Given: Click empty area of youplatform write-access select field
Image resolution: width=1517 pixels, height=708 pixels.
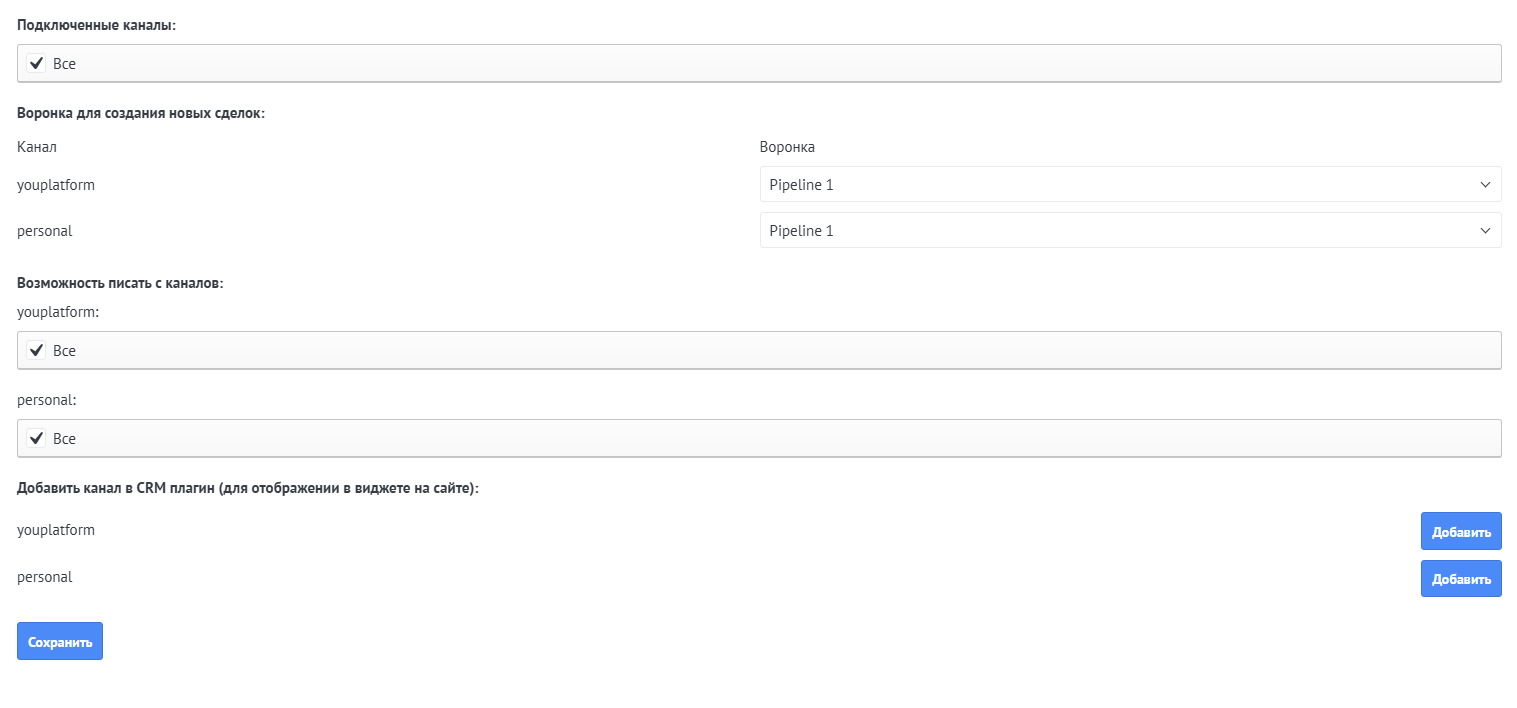Looking at the screenshot, I should pos(760,351).
